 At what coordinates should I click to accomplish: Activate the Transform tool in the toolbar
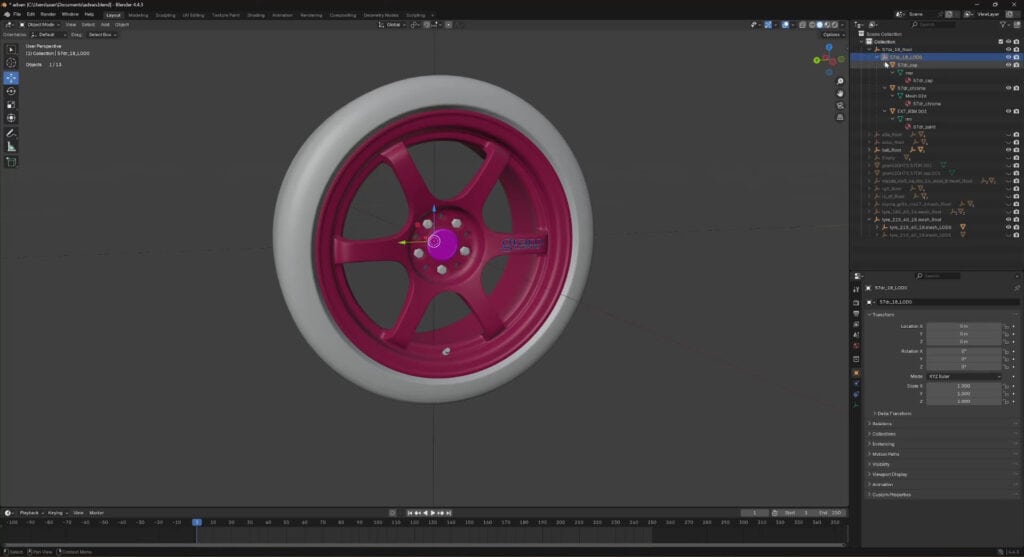pos(11,118)
